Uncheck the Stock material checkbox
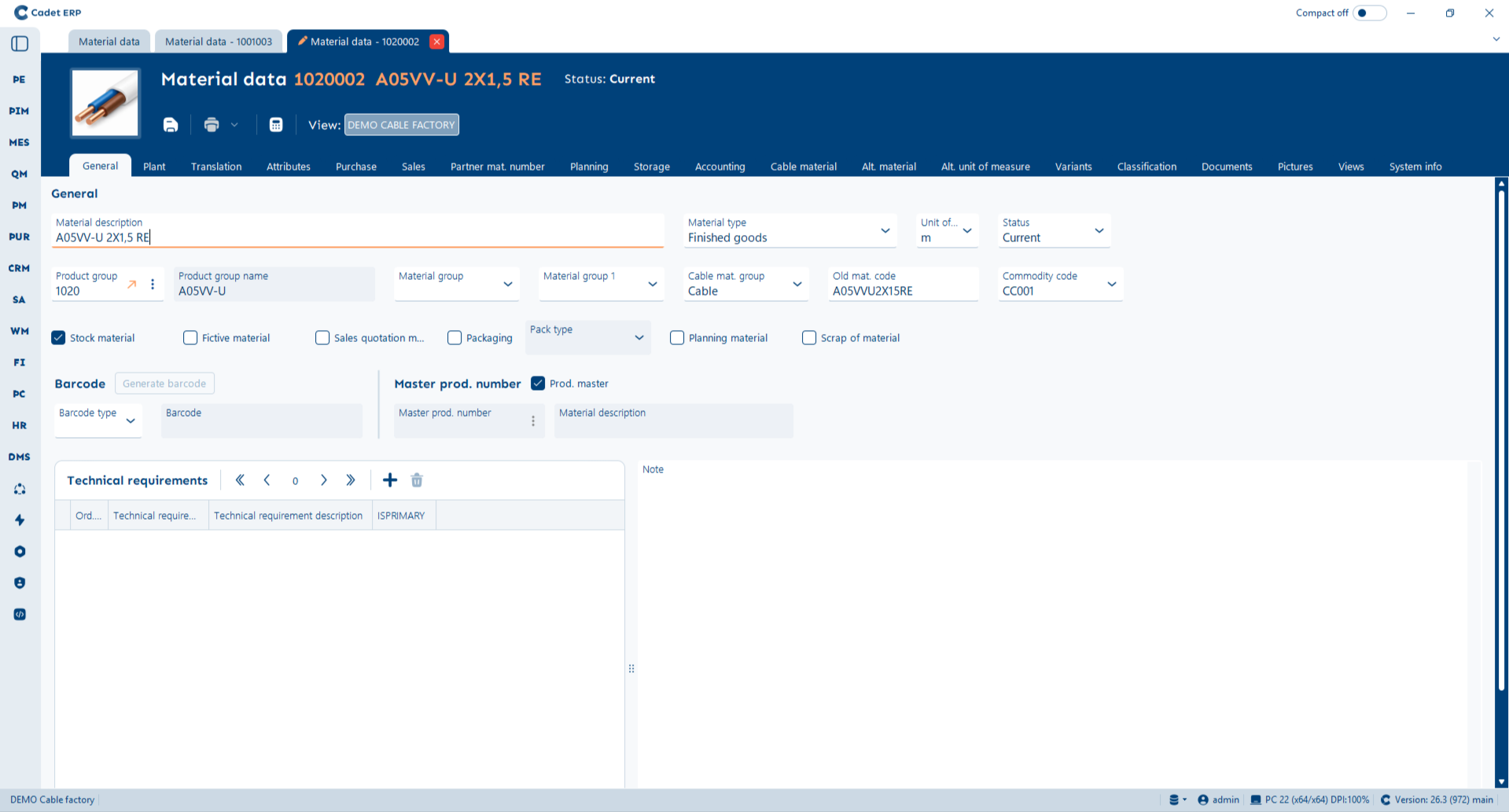1509x812 pixels. [59, 338]
